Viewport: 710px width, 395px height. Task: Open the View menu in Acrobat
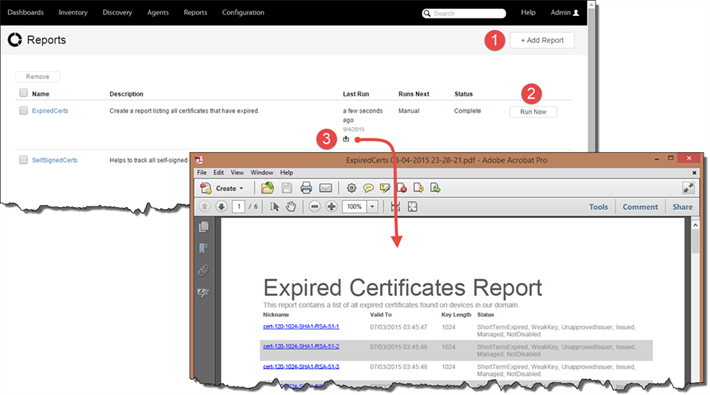point(237,173)
